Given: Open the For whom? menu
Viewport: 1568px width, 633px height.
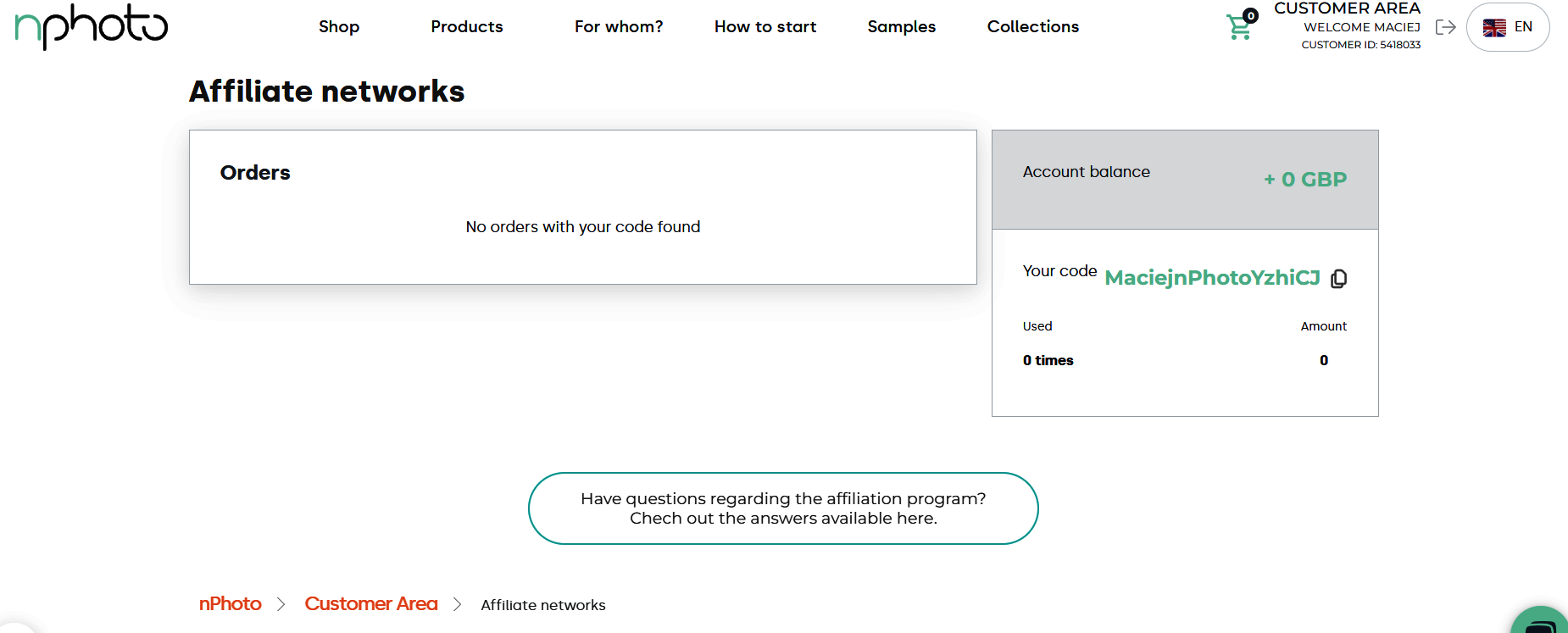Looking at the screenshot, I should click(619, 27).
